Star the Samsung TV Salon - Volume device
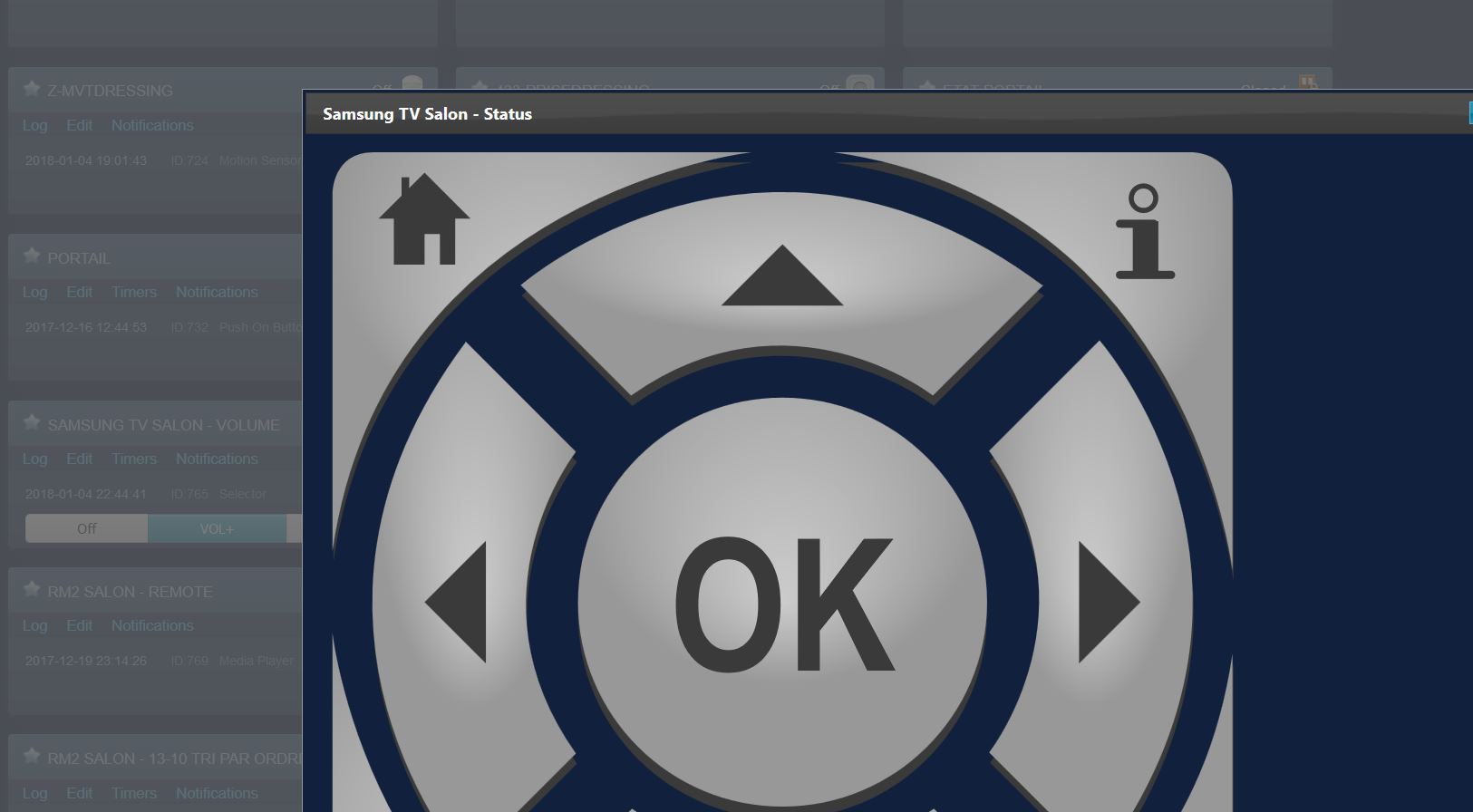 (32, 423)
